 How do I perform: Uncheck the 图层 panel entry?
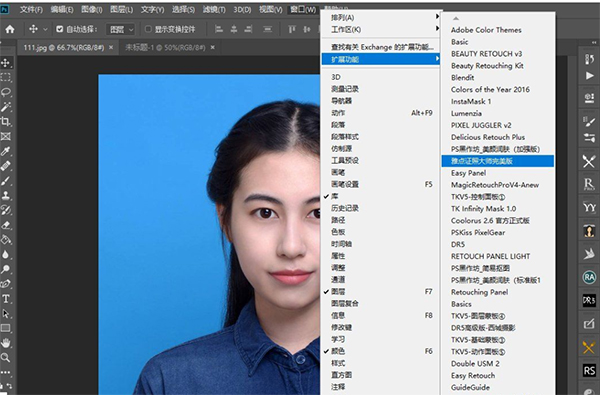380,292
